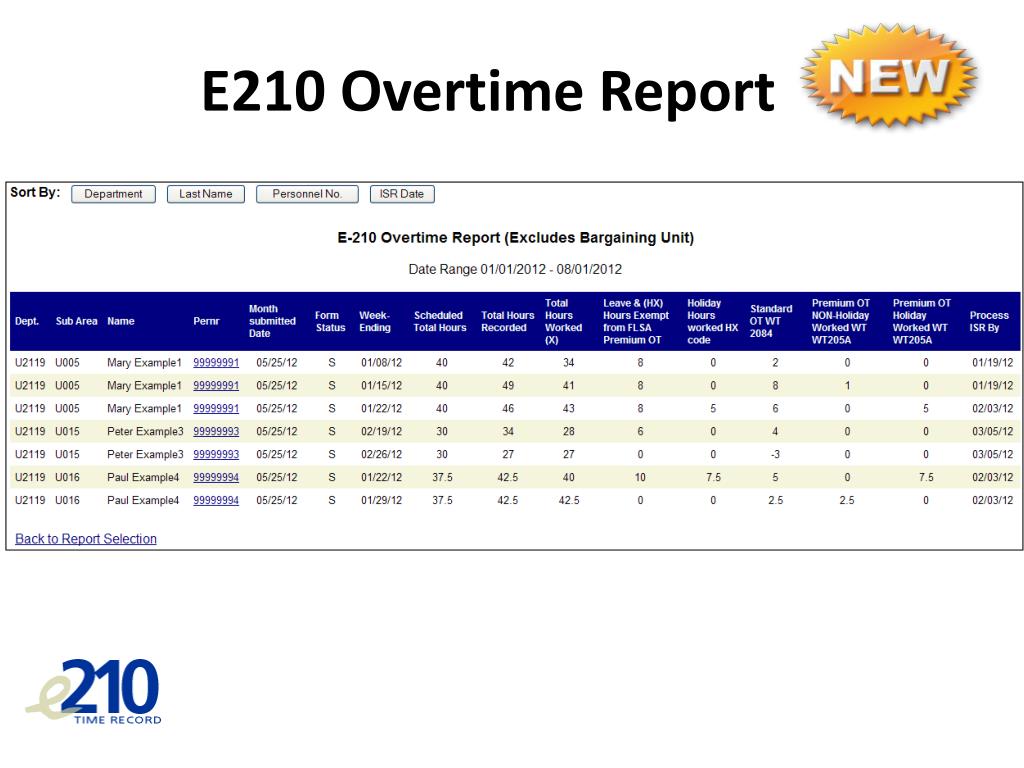
Task: Select the Week-Ending column header
Action: [x=375, y=321]
